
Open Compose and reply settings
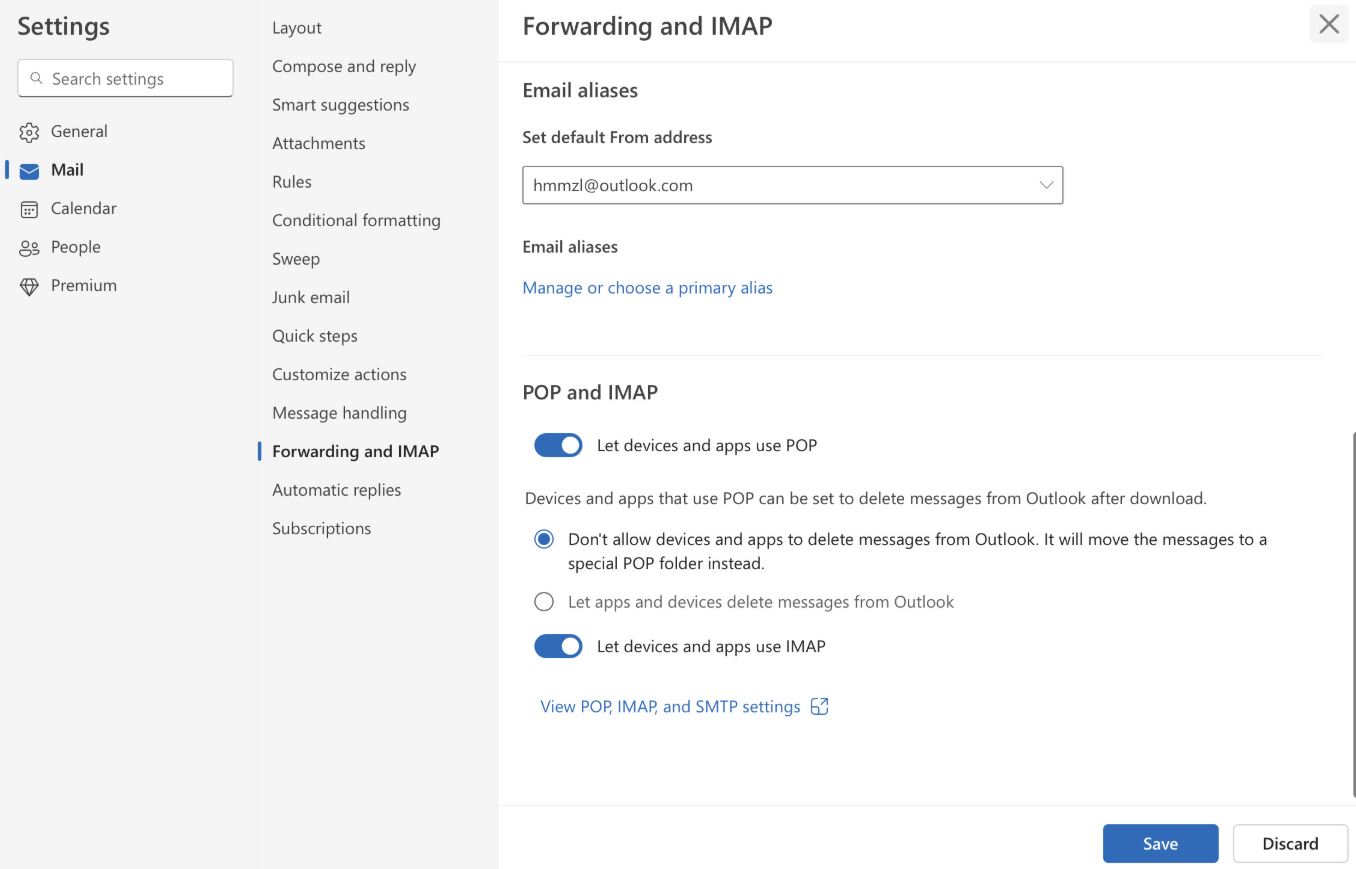(x=344, y=66)
